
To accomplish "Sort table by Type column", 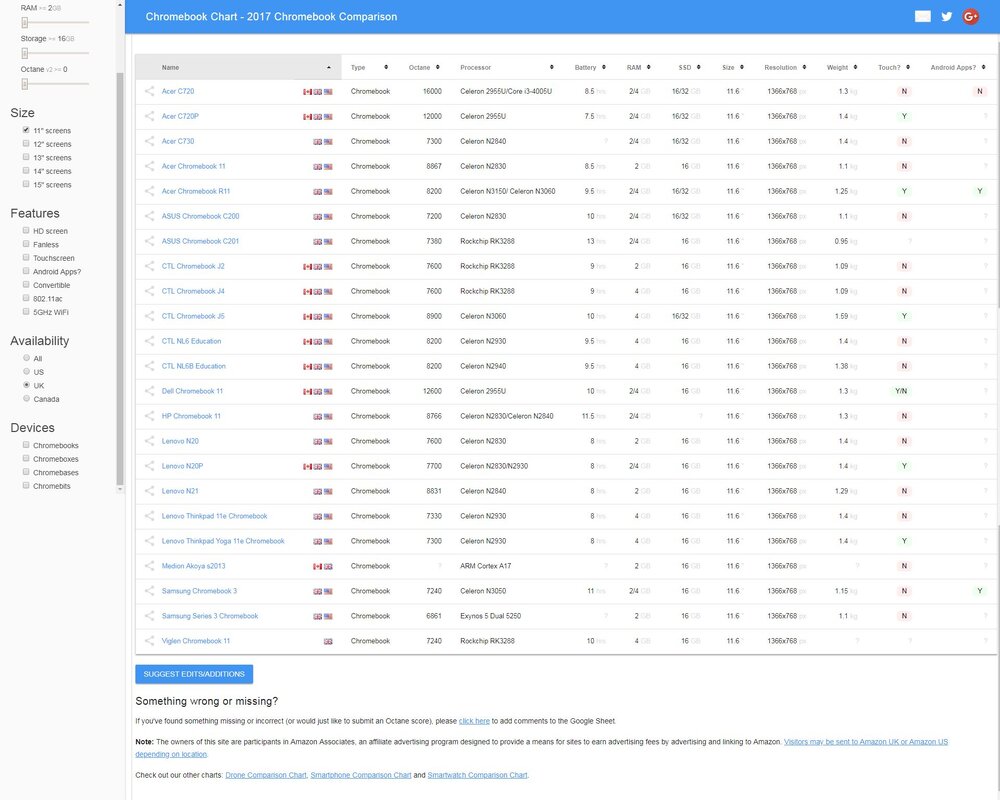I will (369, 67).
